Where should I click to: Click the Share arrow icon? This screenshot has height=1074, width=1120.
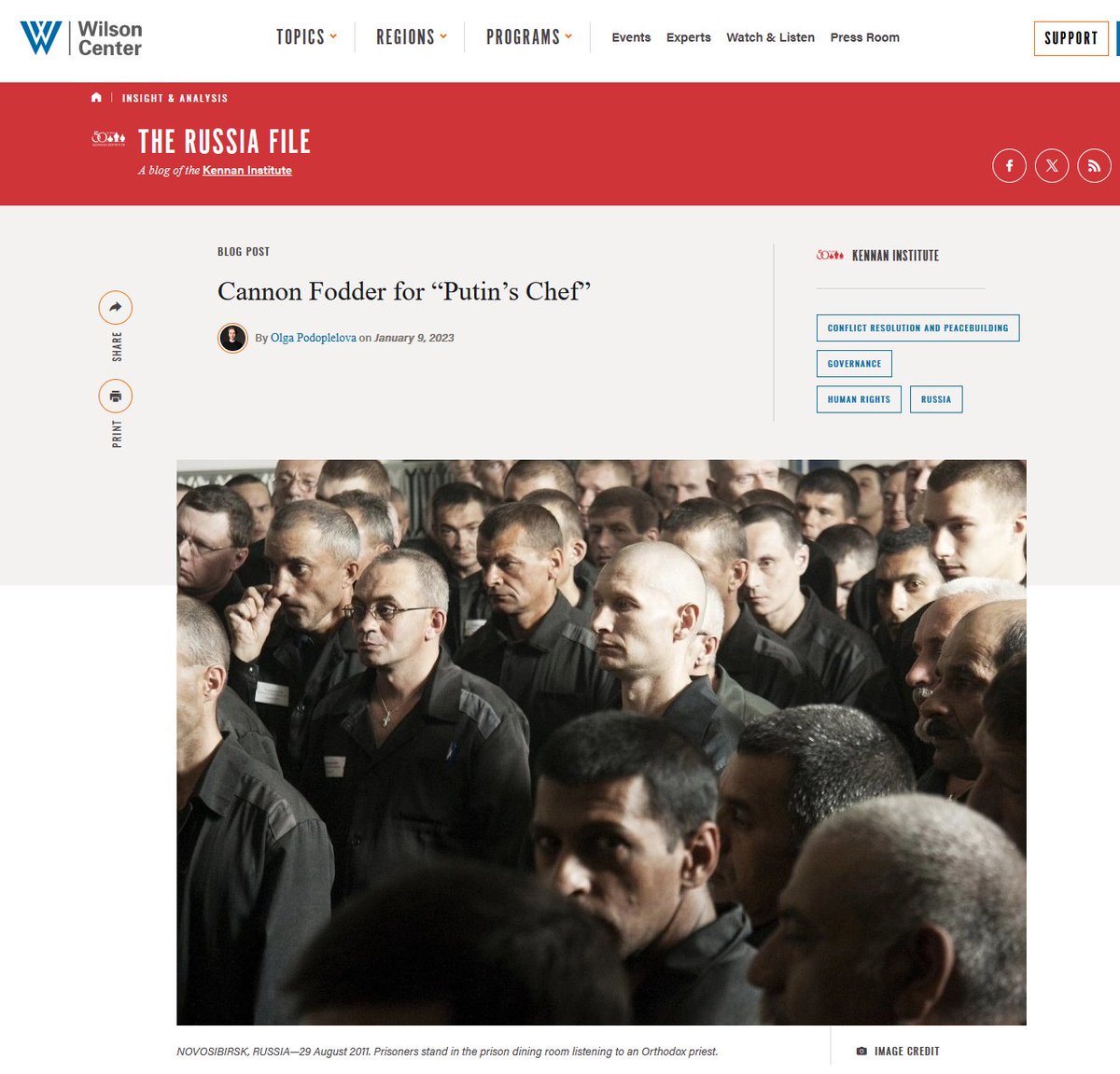click(116, 308)
